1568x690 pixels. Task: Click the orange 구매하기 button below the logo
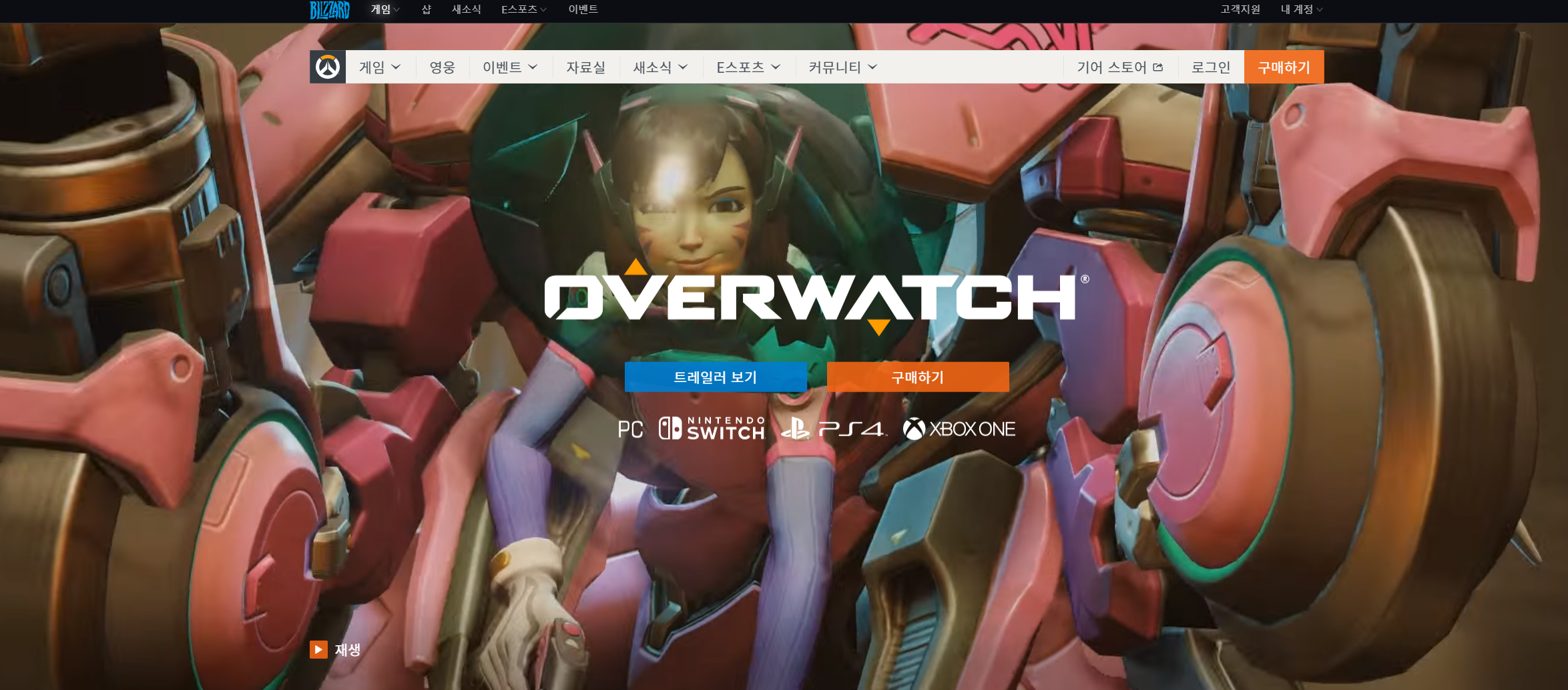click(x=918, y=377)
